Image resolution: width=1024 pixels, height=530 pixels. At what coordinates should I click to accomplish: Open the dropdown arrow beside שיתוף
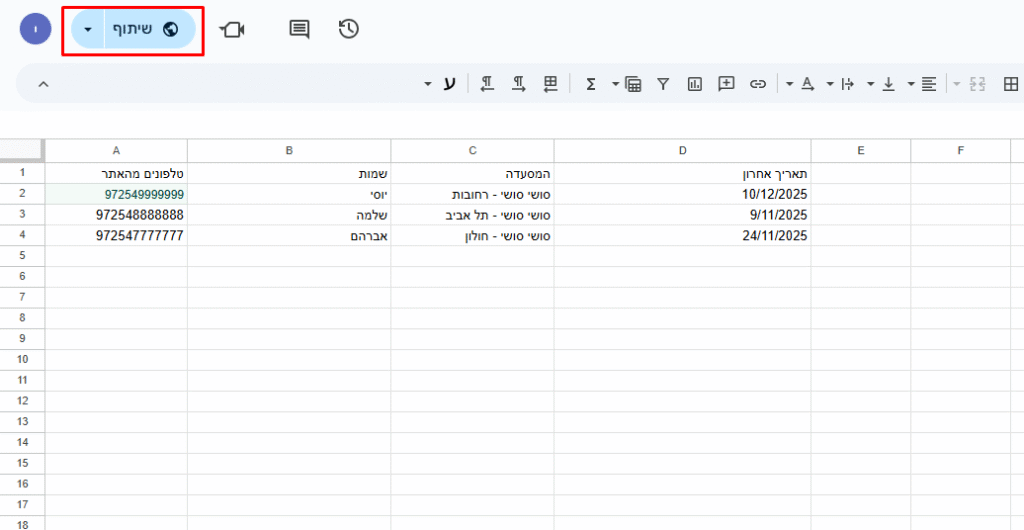(88, 30)
